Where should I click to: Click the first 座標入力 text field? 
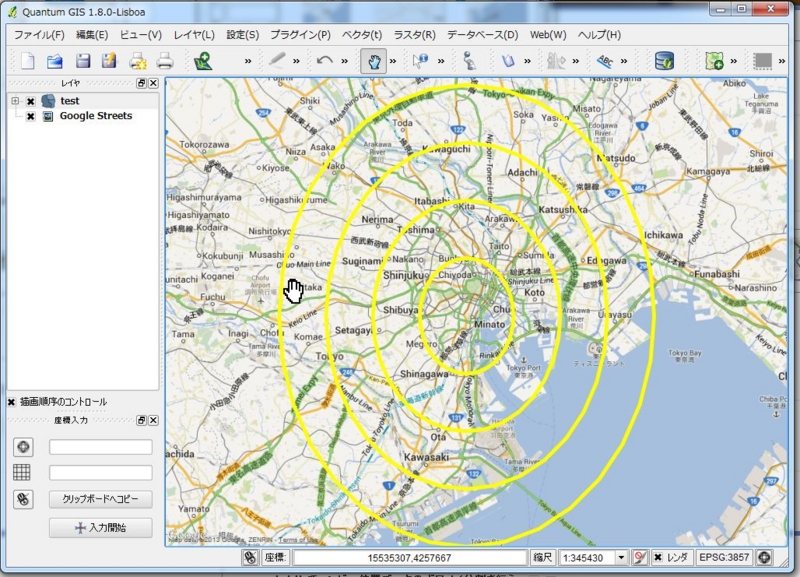[101, 447]
